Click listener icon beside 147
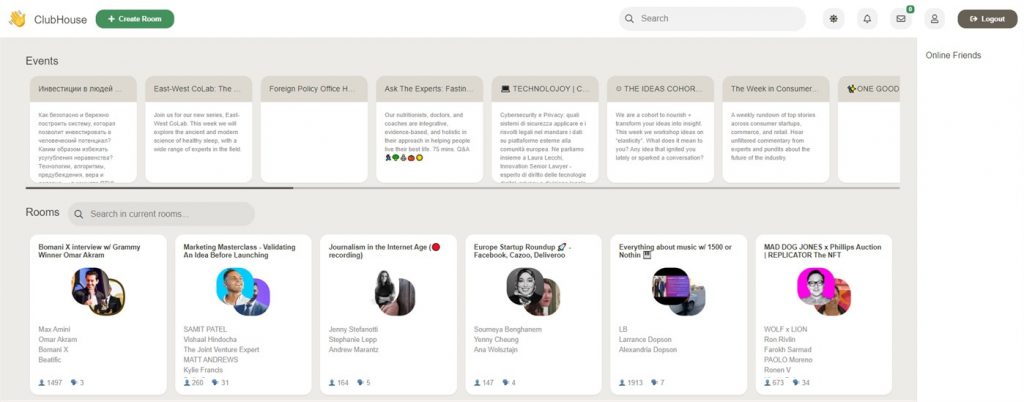The height and width of the screenshot is (402, 1024). point(477,382)
